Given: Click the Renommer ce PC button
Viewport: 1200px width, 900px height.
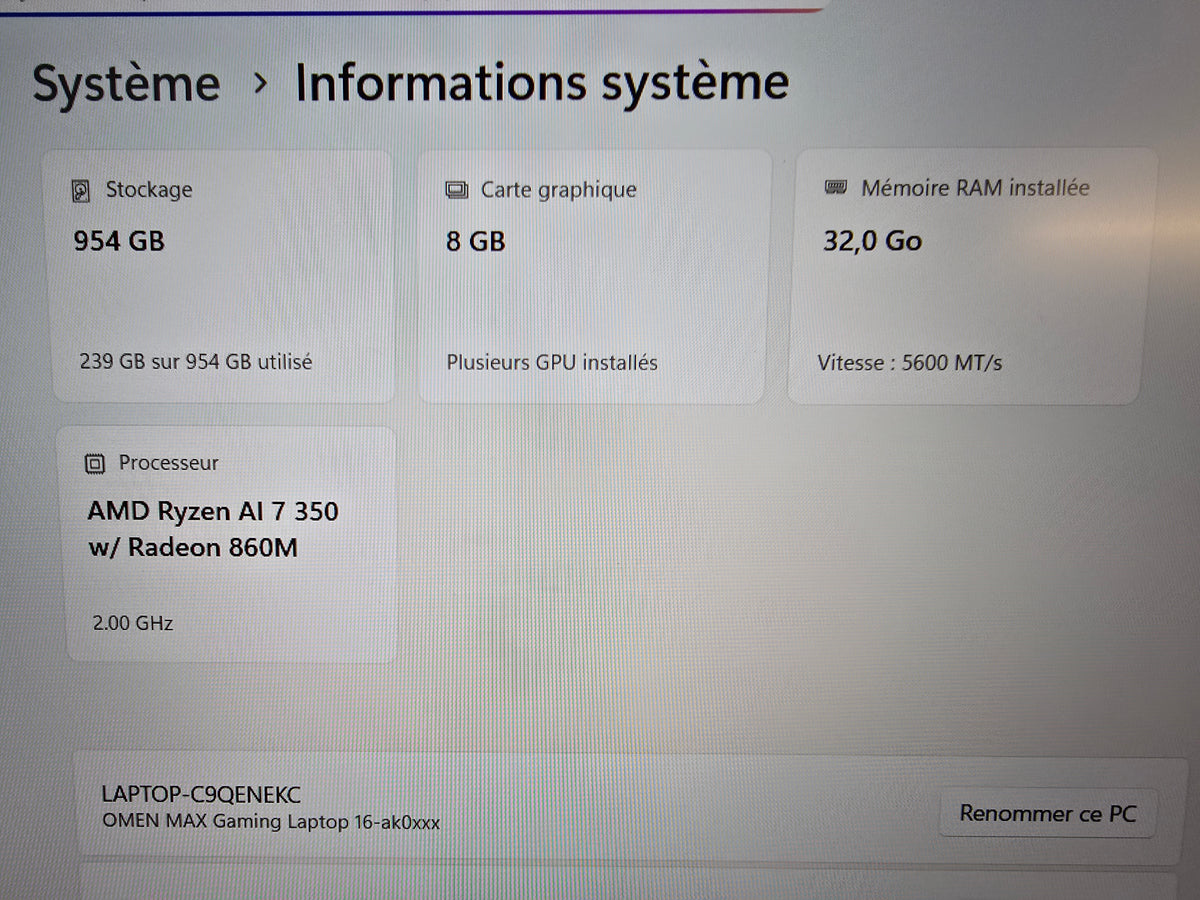Looking at the screenshot, I should [x=1048, y=813].
